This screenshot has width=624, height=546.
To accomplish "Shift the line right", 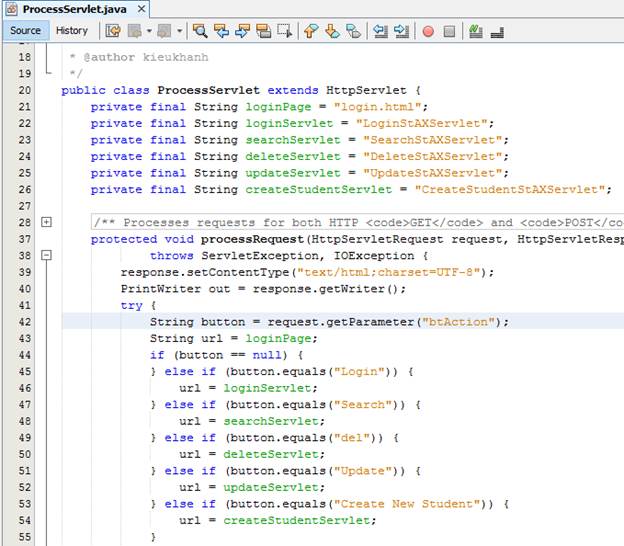I will [401, 31].
